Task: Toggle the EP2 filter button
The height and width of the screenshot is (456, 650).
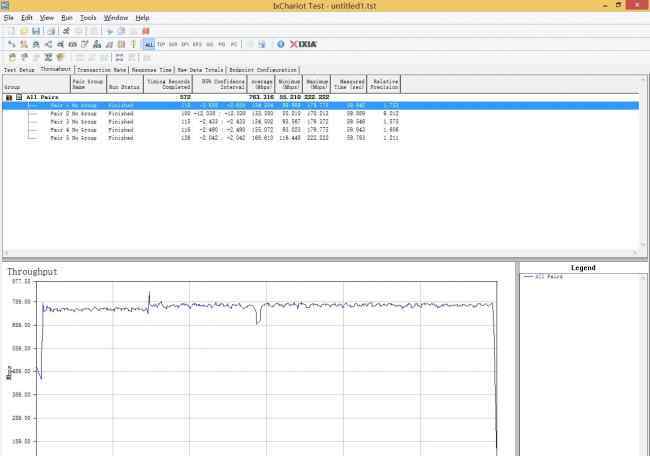Action: point(197,44)
